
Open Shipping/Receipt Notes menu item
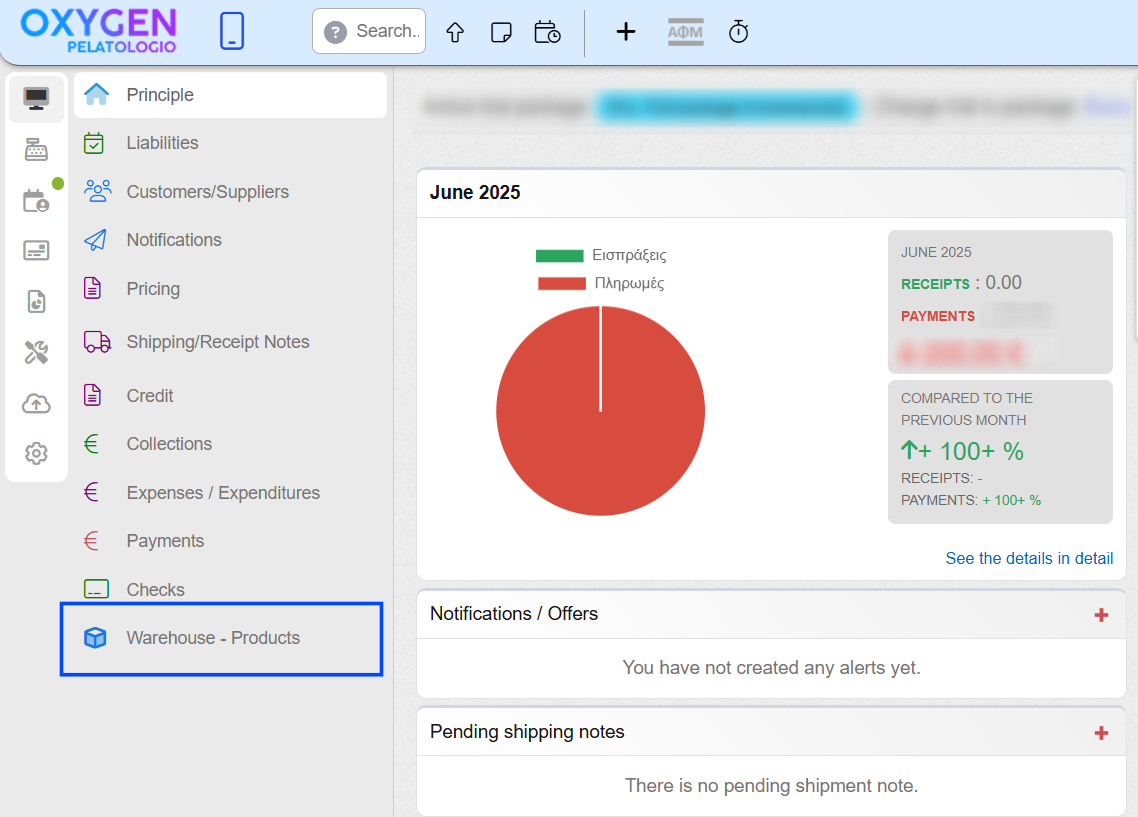pyautogui.click(x=217, y=342)
